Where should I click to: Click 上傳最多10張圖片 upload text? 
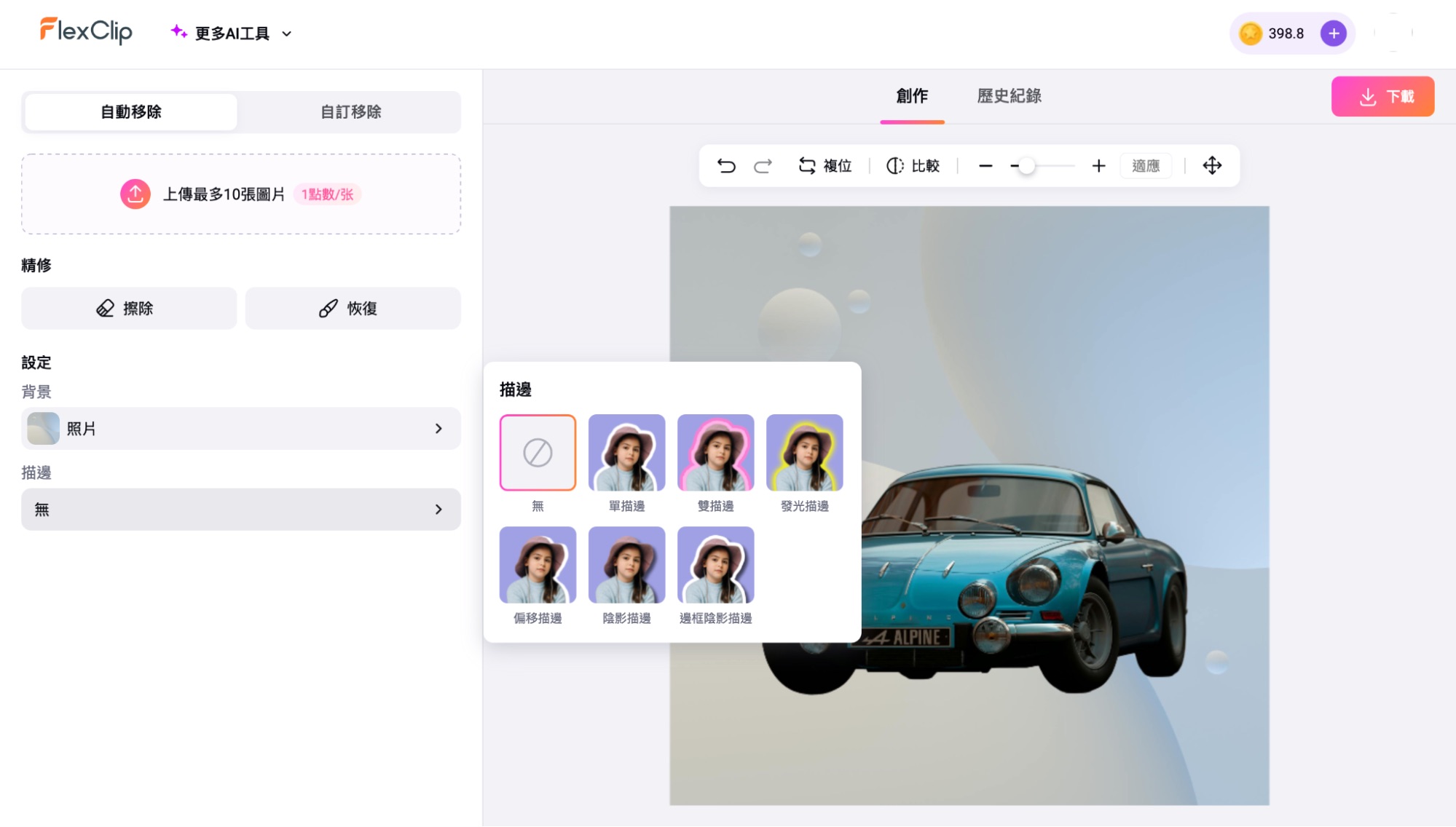[x=224, y=194]
